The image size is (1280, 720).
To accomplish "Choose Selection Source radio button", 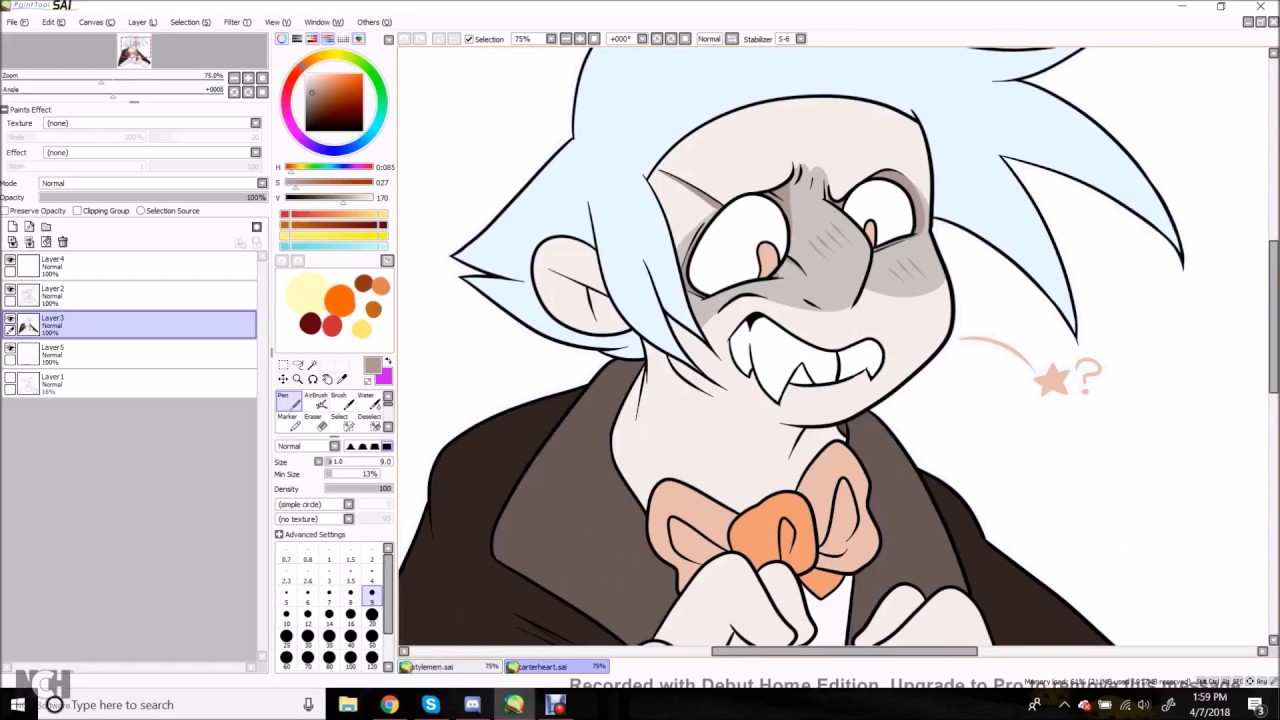I will click(140, 211).
